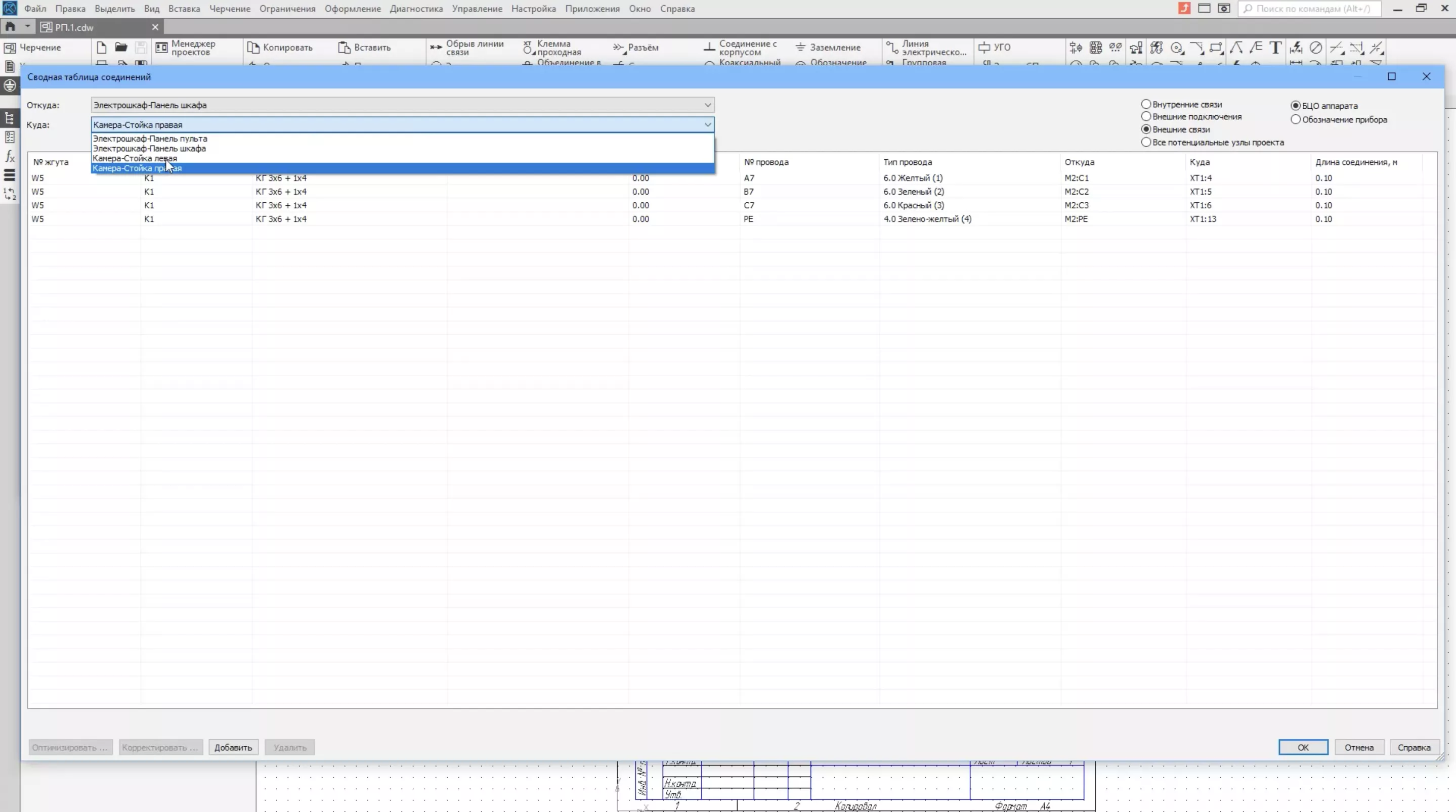Select the Обрыв линии связи tool

pos(436,48)
